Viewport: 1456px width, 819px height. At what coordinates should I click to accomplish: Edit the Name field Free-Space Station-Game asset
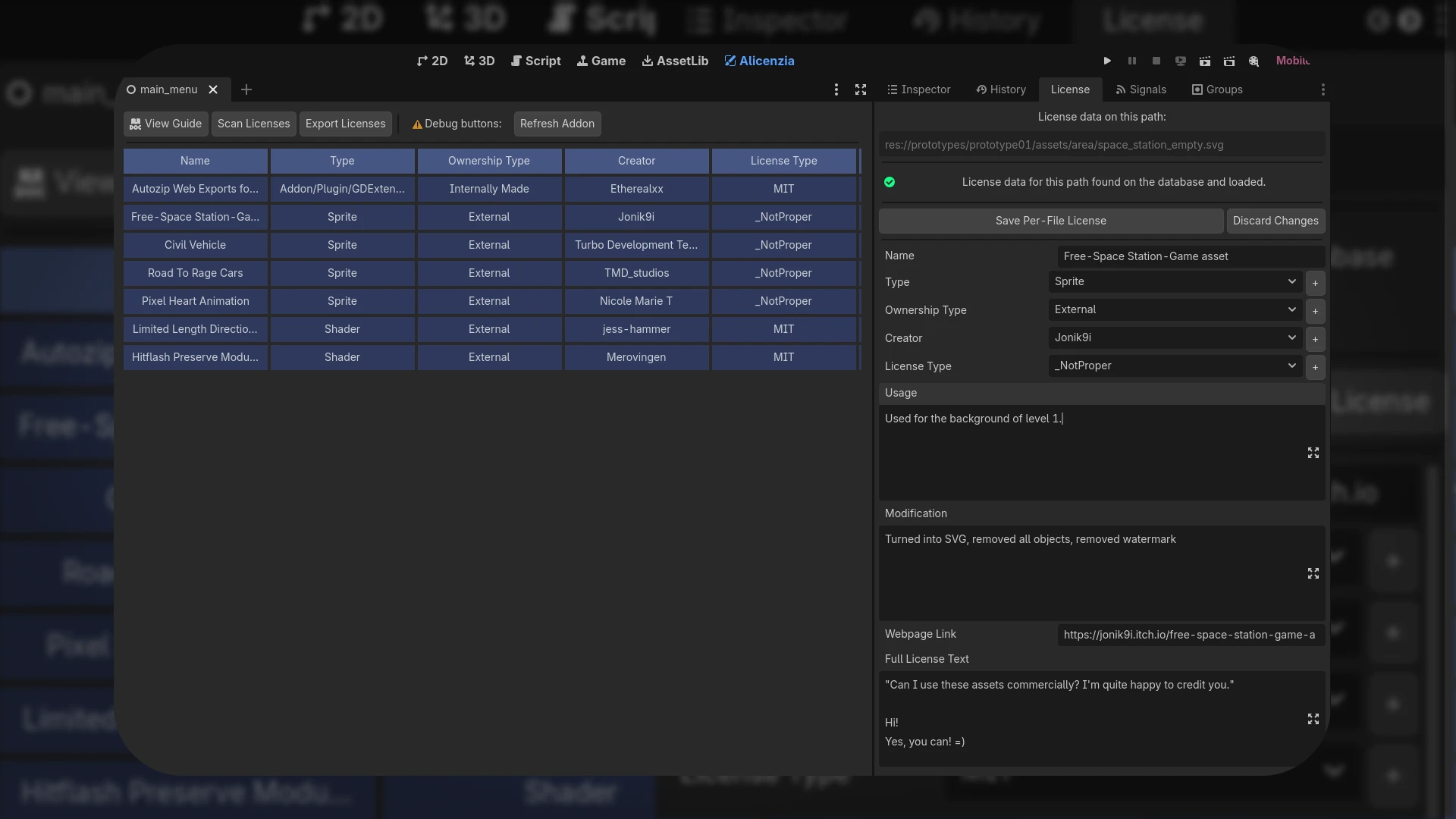click(x=1191, y=256)
